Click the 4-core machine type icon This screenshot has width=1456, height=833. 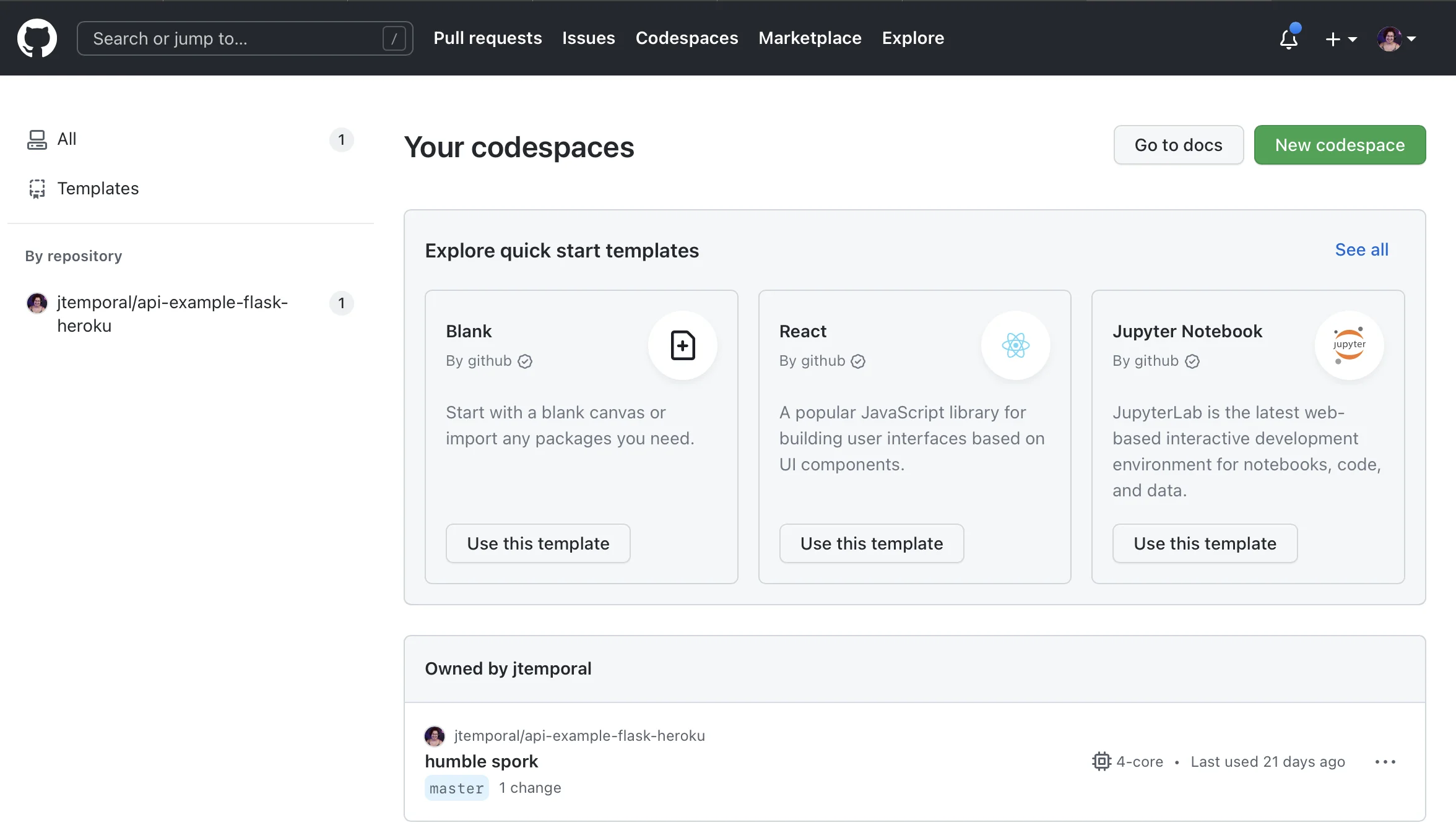pyautogui.click(x=1101, y=761)
